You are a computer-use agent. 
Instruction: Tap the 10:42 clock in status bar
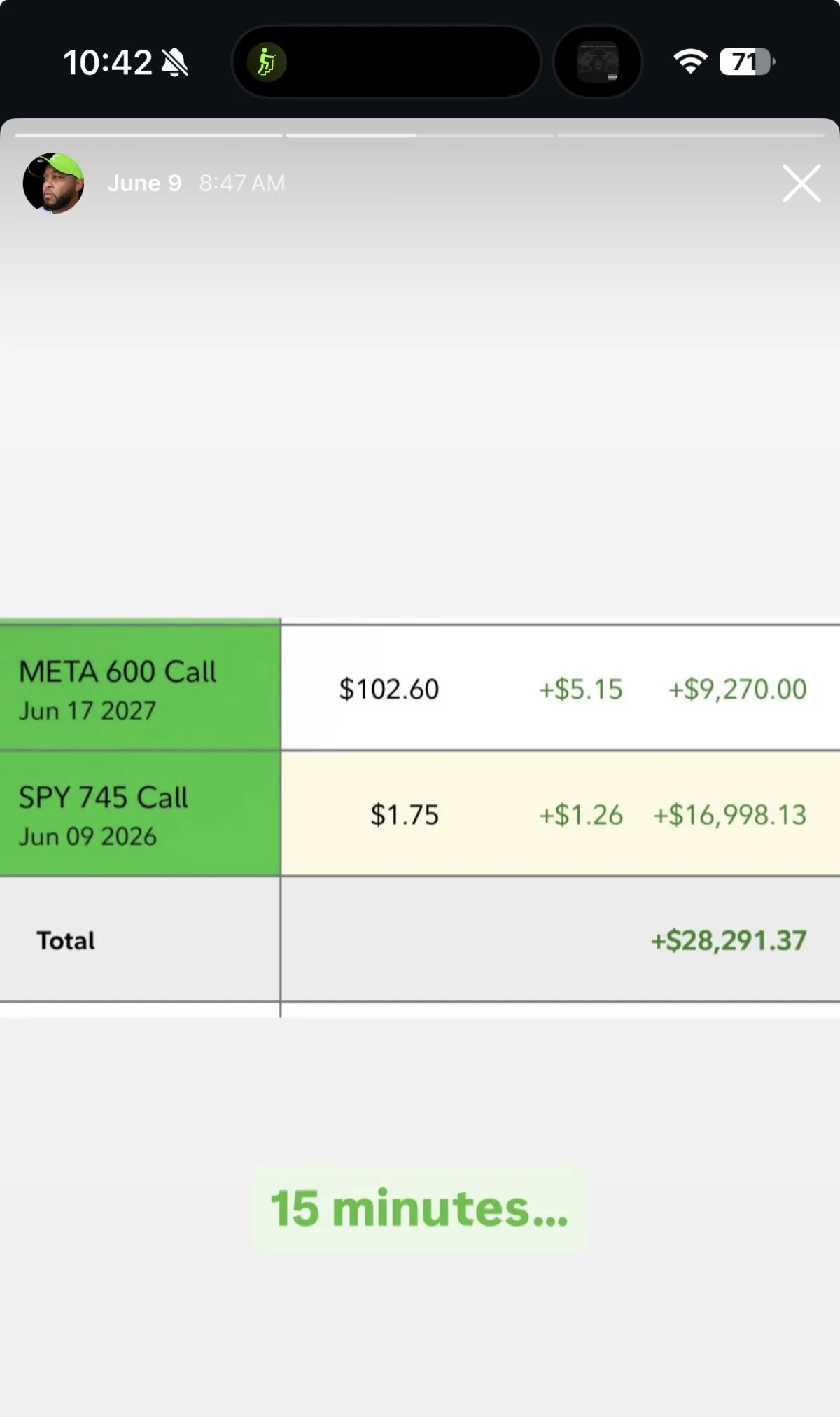pos(108,62)
